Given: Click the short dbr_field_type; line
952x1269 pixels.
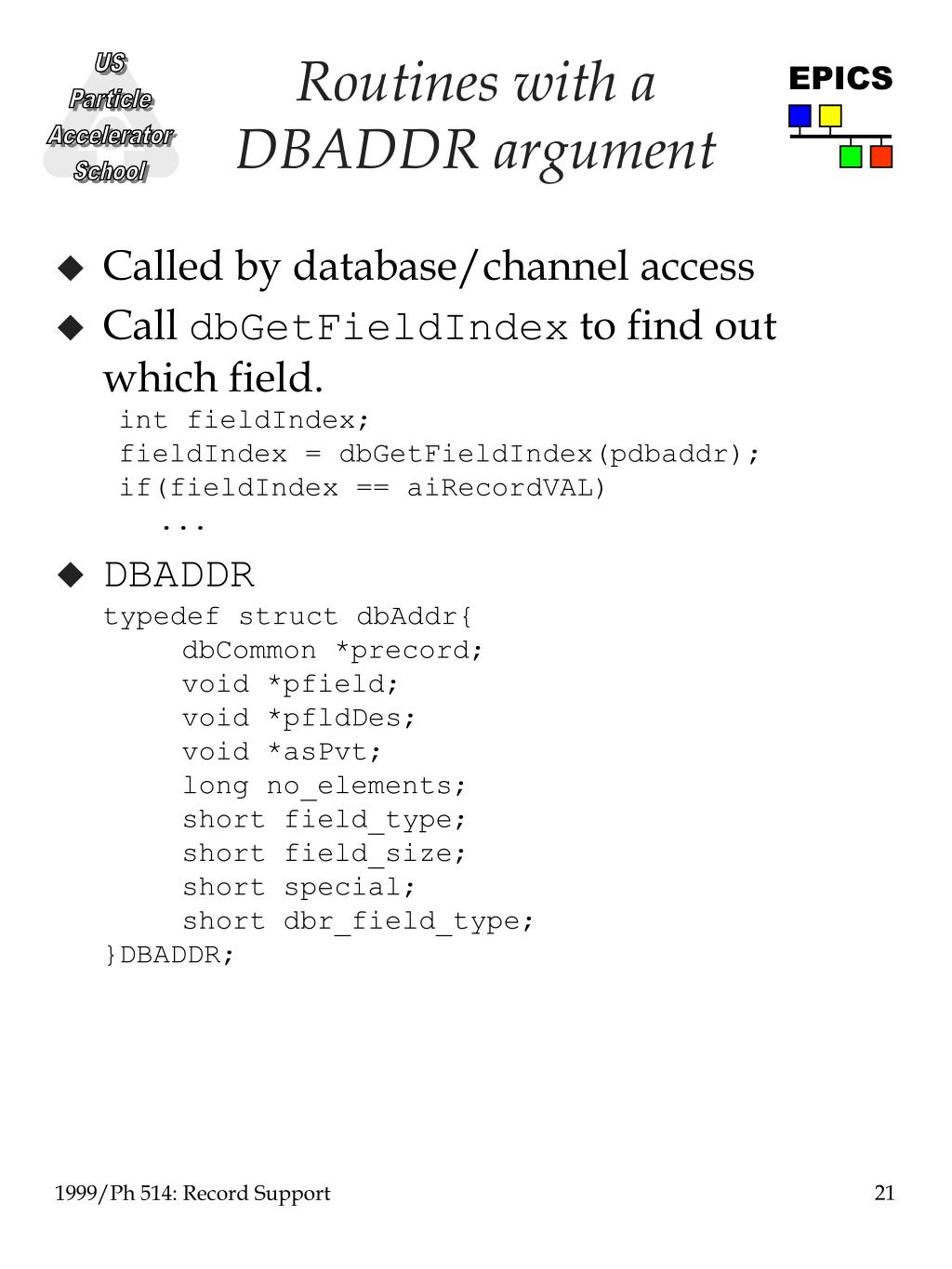Looking at the screenshot, I should coord(359,921).
